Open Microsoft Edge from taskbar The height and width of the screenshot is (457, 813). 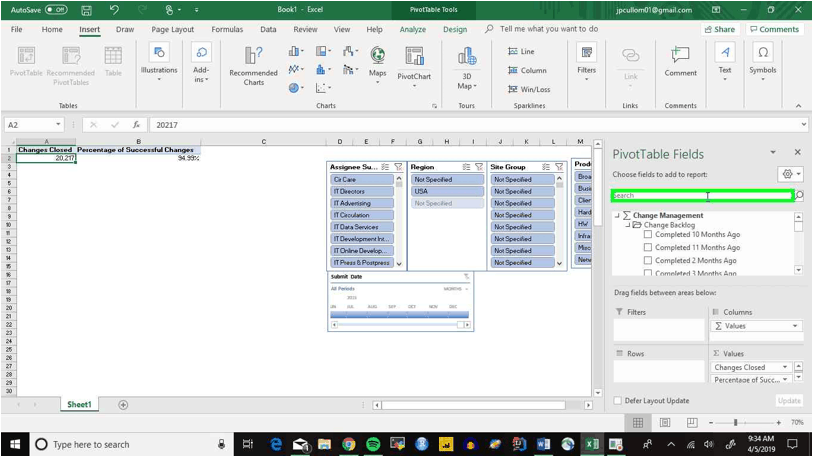(275, 444)
